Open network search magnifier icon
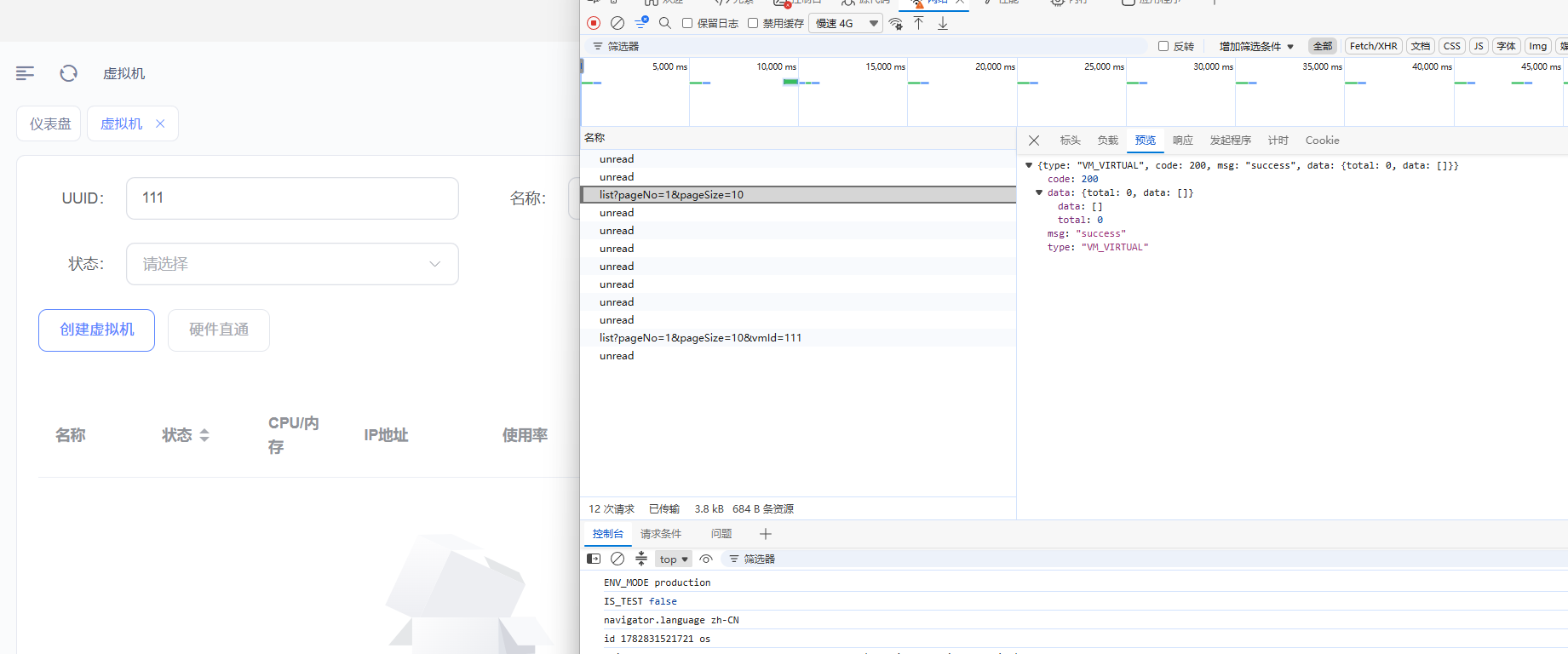Viewport: 1568px width, 654px height. point(665,23)
